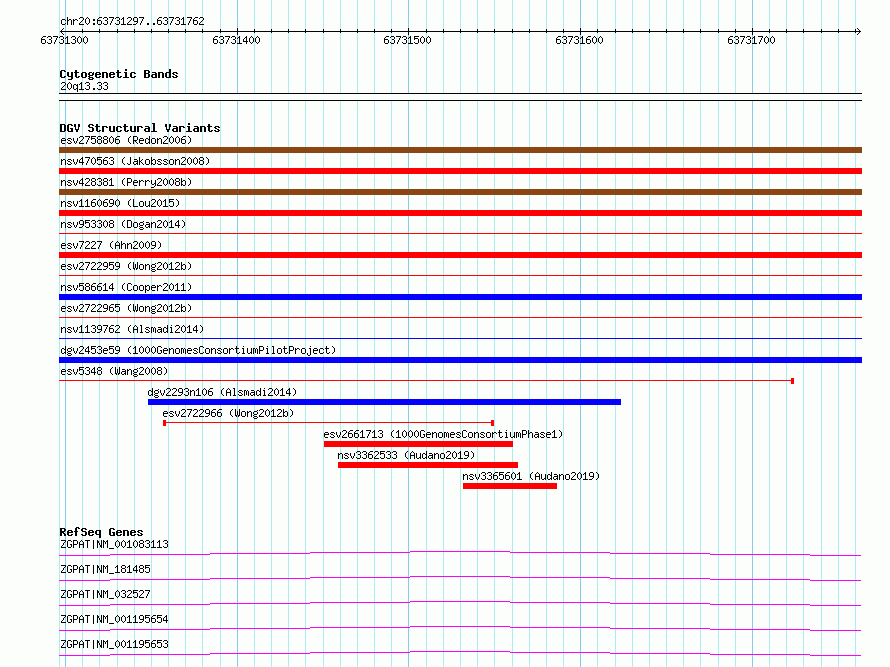The width and height of the screenshot is (890, 667).
Task: Select the brown esv2758806 variant bar
Action: click(x=460, y=150)
